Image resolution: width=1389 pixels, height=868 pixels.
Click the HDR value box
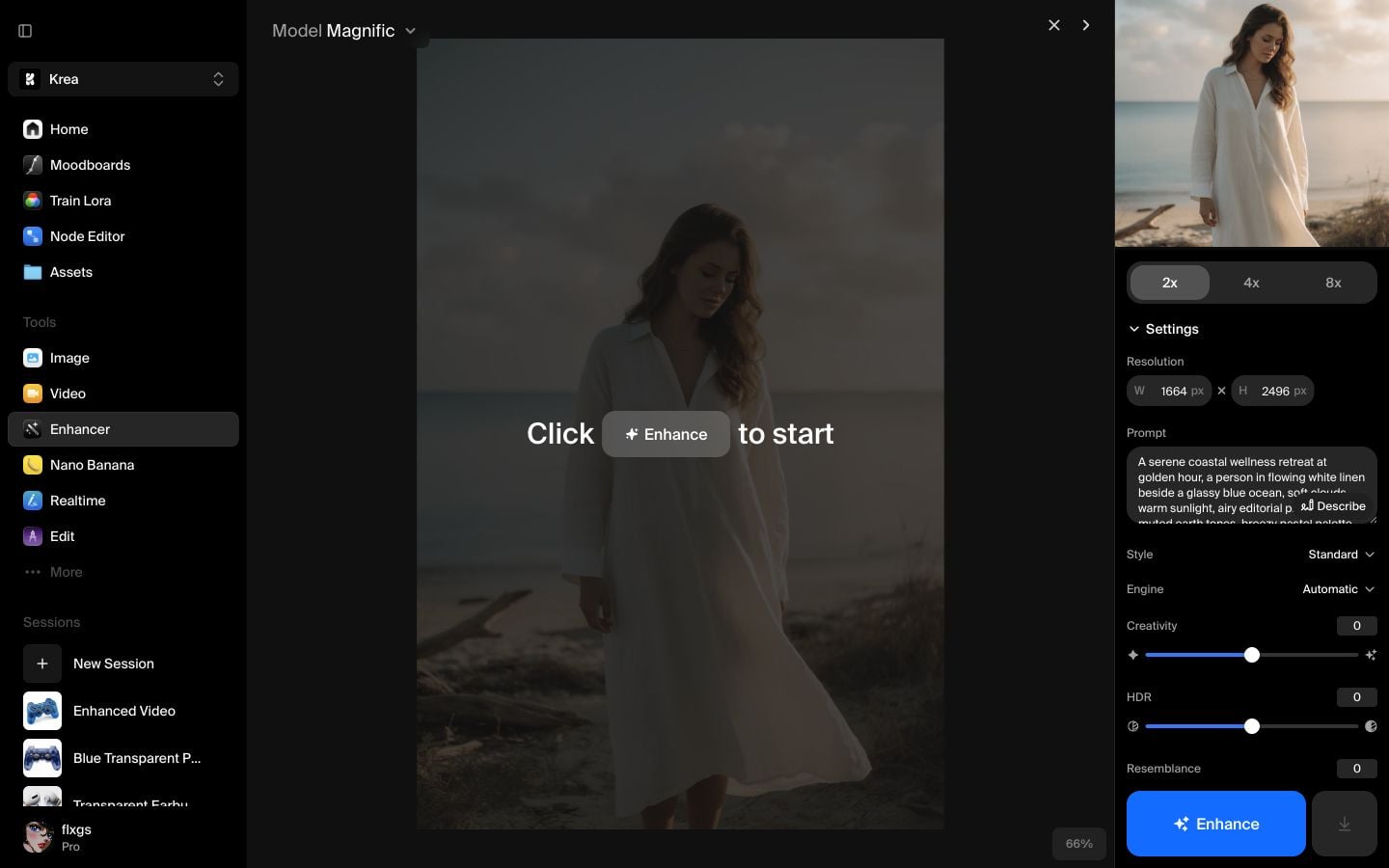point(1357,697)
